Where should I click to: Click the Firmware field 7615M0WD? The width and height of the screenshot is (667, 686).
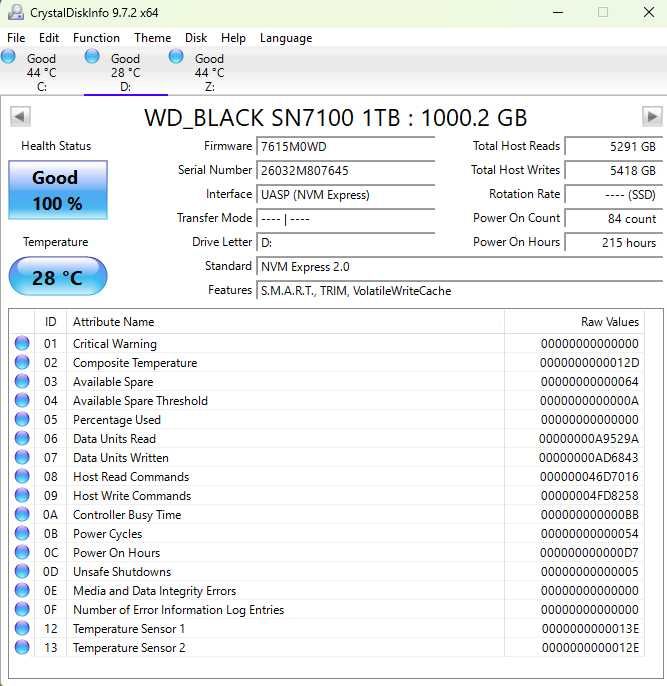346,147
